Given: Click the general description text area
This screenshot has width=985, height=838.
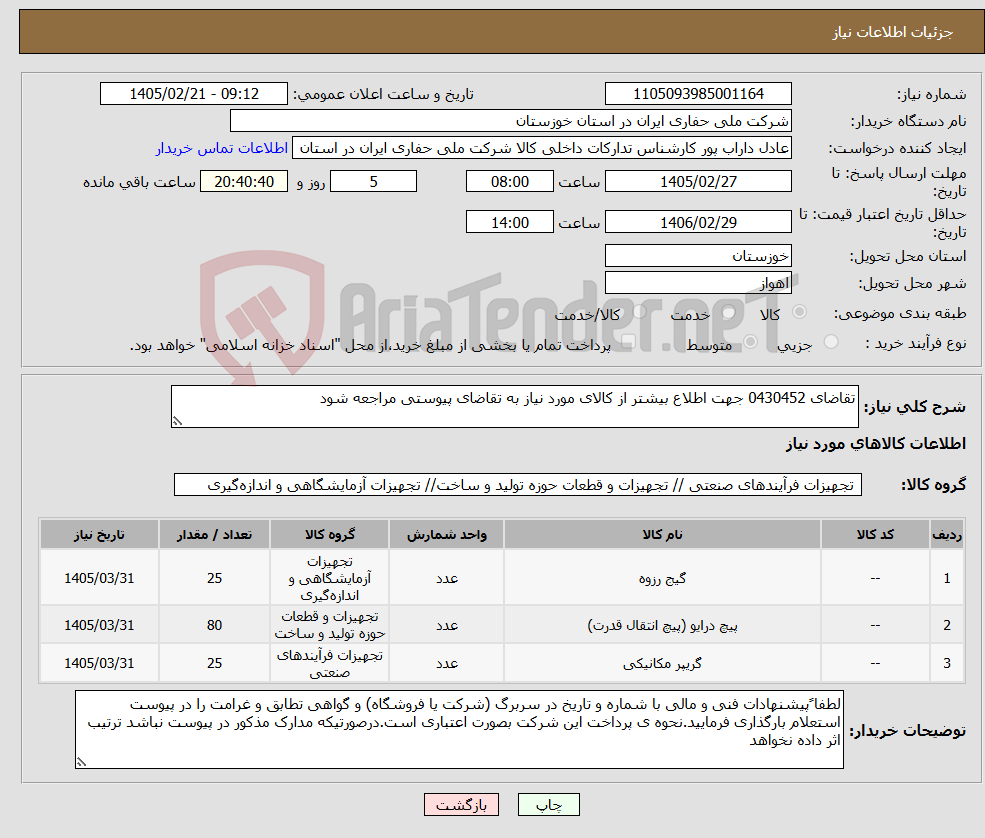Looking at the screenshot, I should [514, 406].
